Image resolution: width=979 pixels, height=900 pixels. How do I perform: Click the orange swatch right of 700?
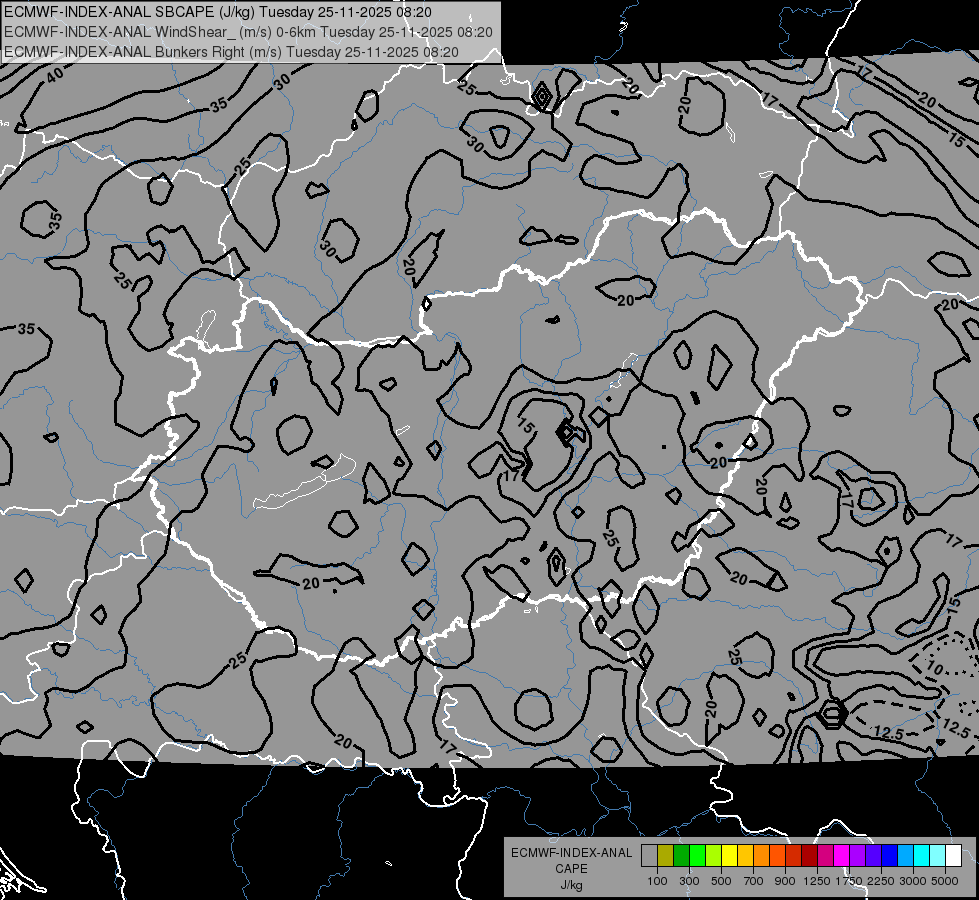click(762, 855)
